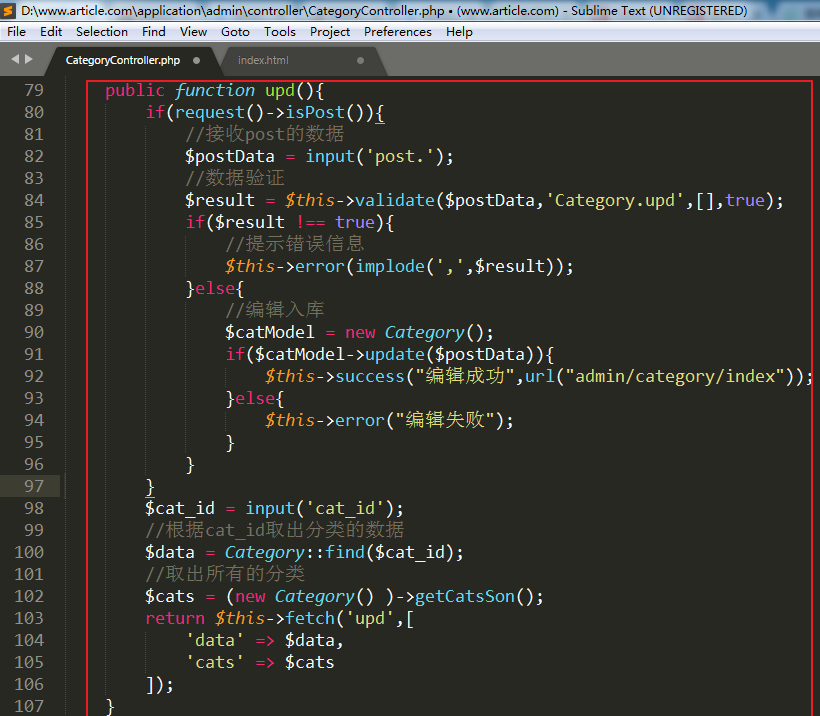Click Category::find on line 100
The height and width of the screenshot is (716, 820).
(x=294, y=552)
